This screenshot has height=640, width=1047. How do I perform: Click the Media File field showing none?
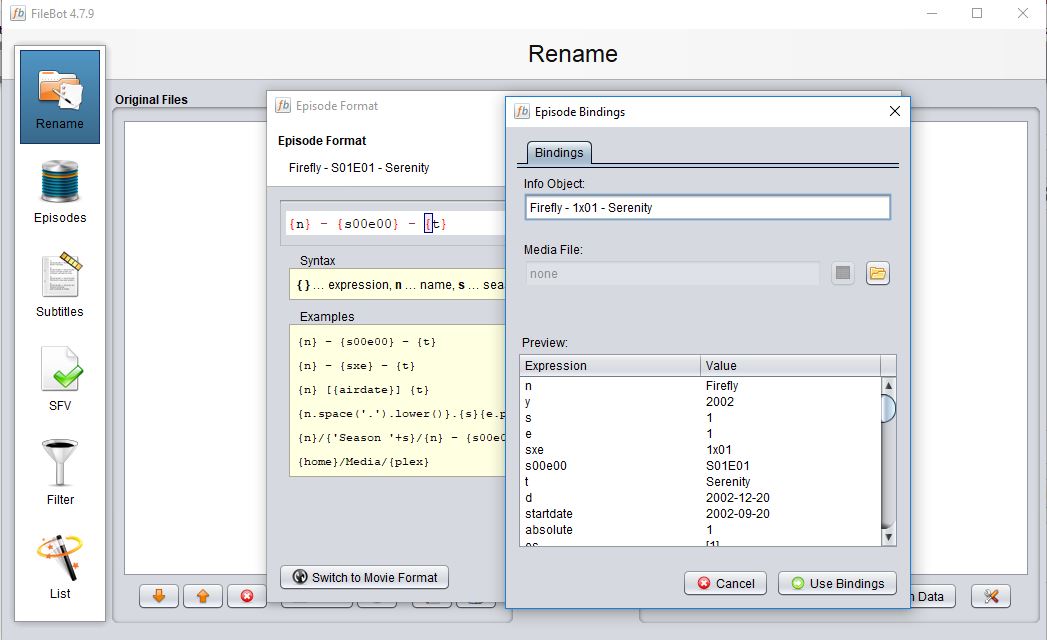[x=672, y=273]
